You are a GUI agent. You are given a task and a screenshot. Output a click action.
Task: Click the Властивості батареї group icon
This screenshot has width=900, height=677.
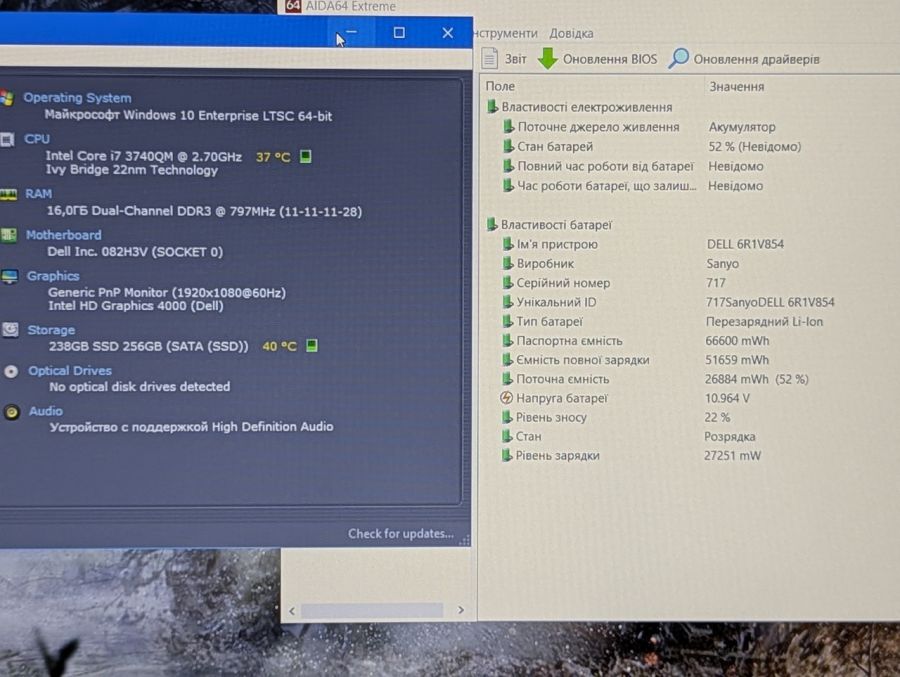click(x=492, y=225)
